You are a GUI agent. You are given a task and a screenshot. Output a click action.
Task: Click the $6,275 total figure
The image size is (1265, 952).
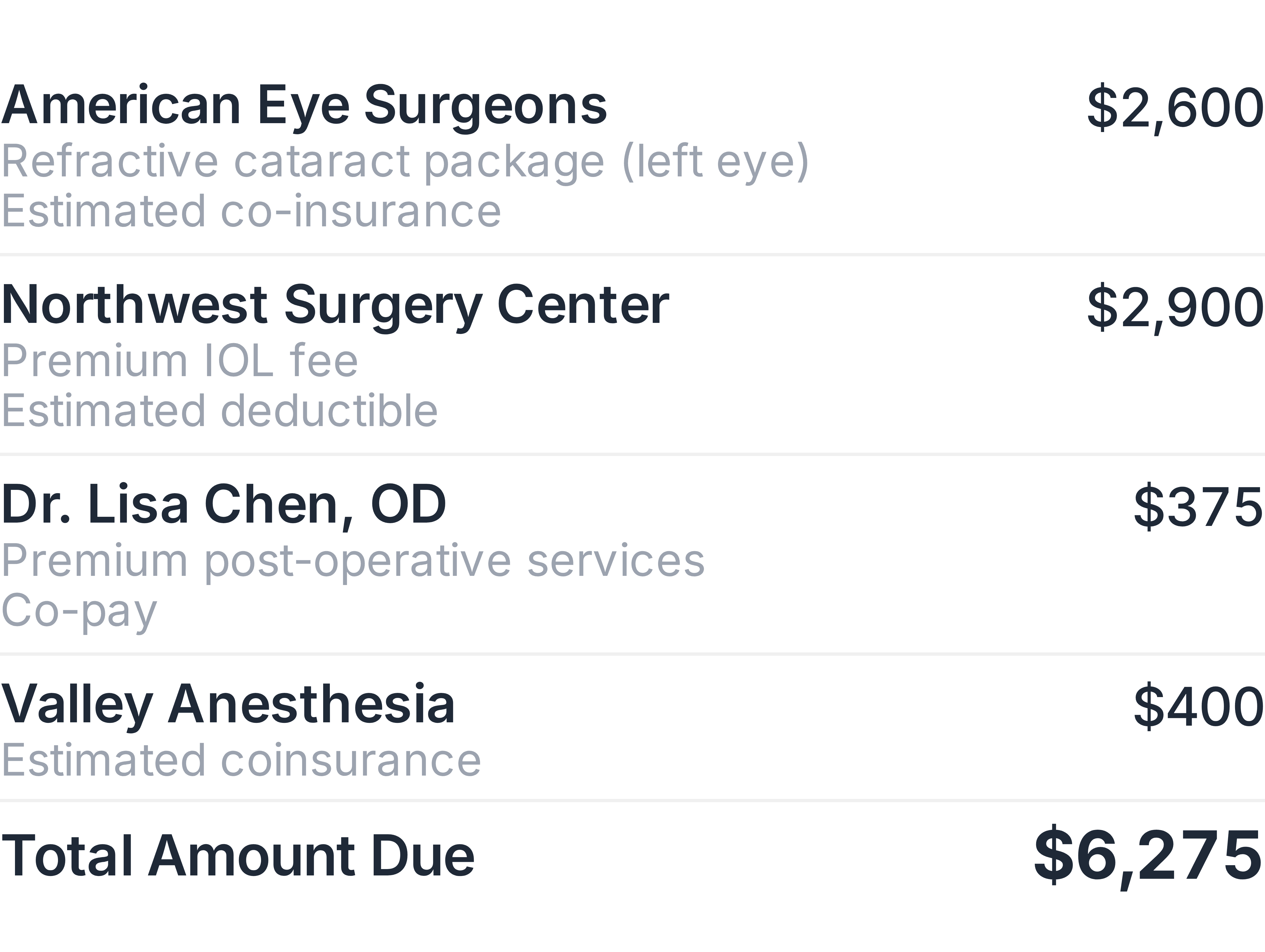(1148, 857)
